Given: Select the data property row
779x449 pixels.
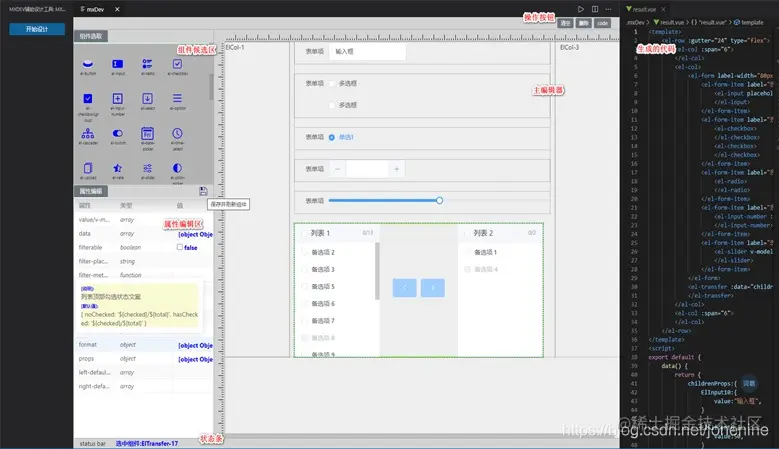Looking at the screenshot, I should pyautogui.click(x=144, y=233).
